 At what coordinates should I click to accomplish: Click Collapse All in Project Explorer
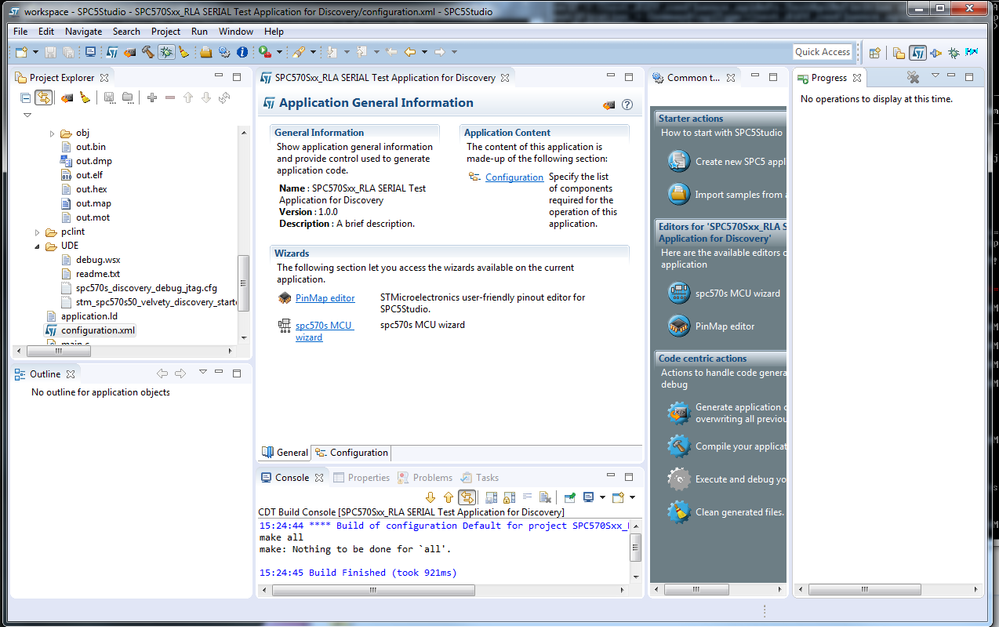[x=25, y=97]
